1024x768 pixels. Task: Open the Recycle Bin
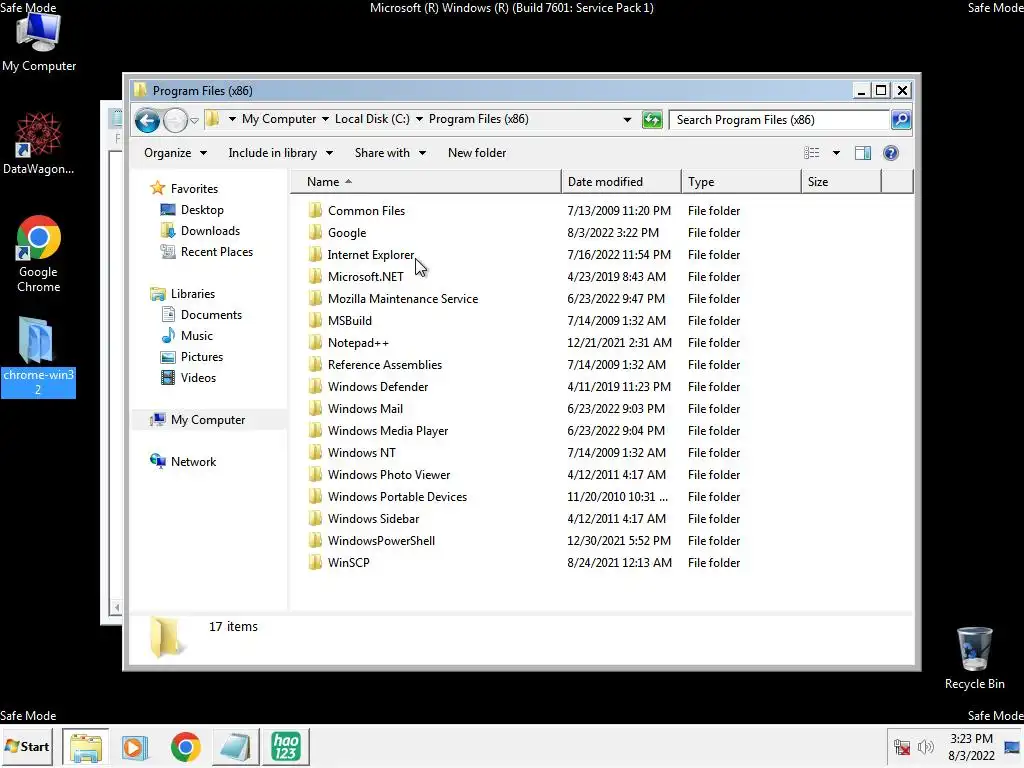point(974,658)
